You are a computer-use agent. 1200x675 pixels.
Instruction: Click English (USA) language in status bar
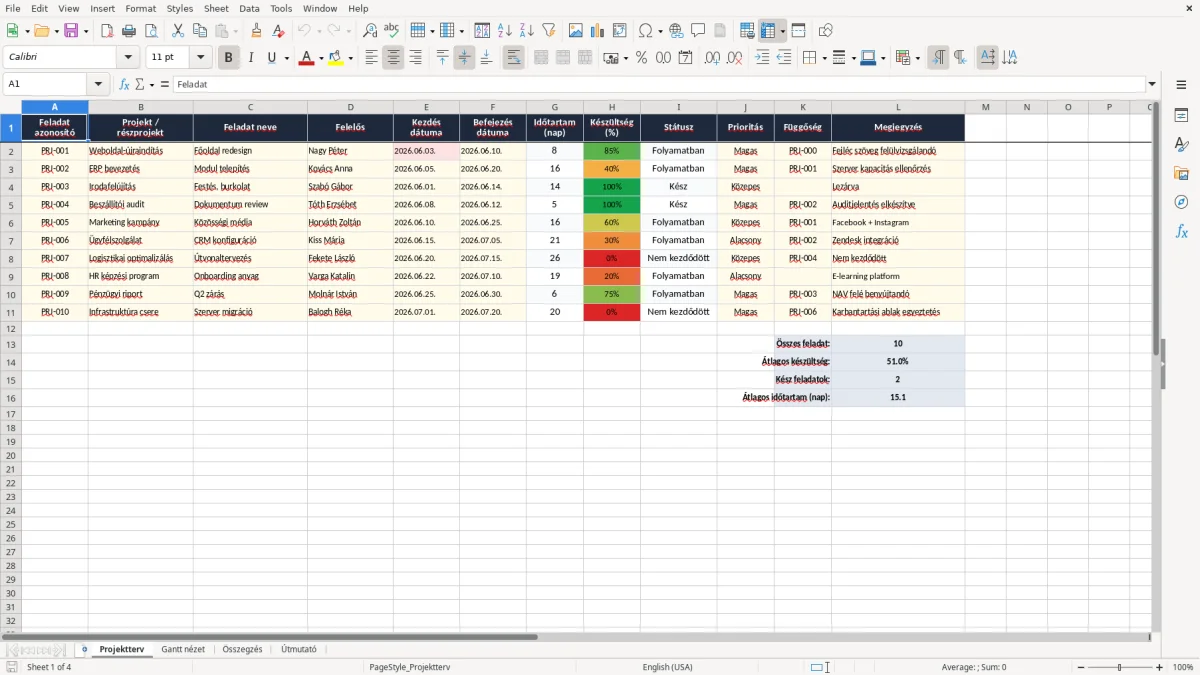coord(667,667)
